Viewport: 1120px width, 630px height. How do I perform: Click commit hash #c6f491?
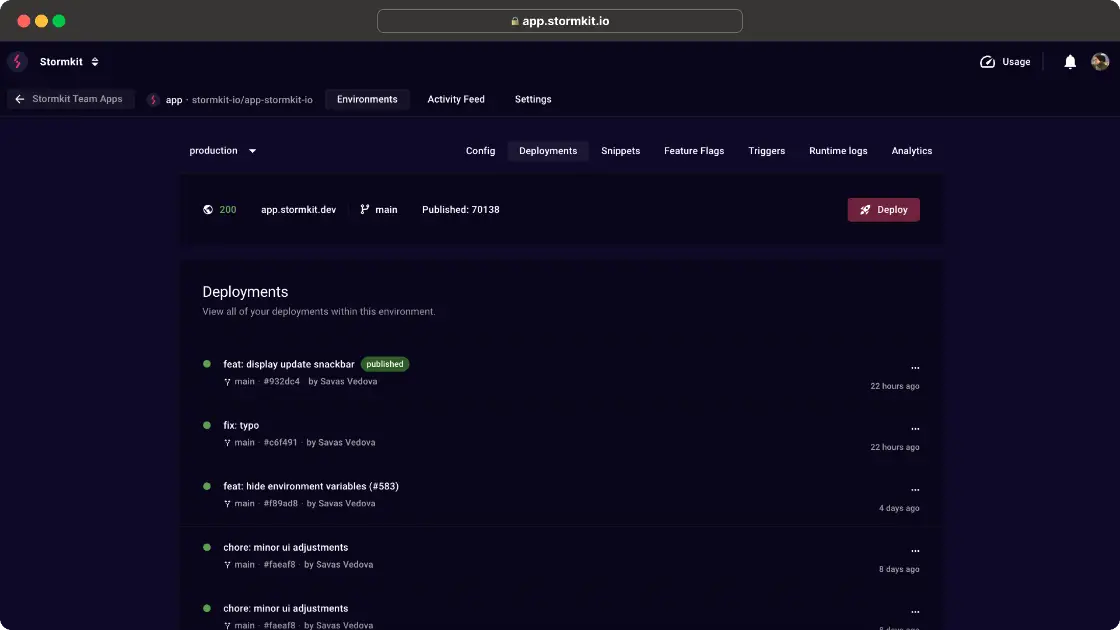pyautogui.click(x=280, y=443)
